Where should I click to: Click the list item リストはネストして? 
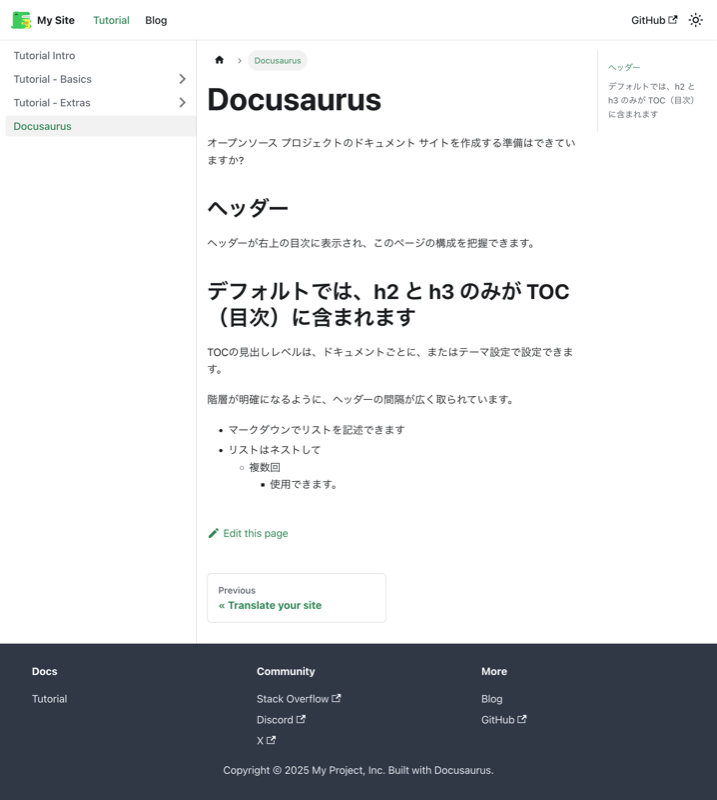point(275,450)
